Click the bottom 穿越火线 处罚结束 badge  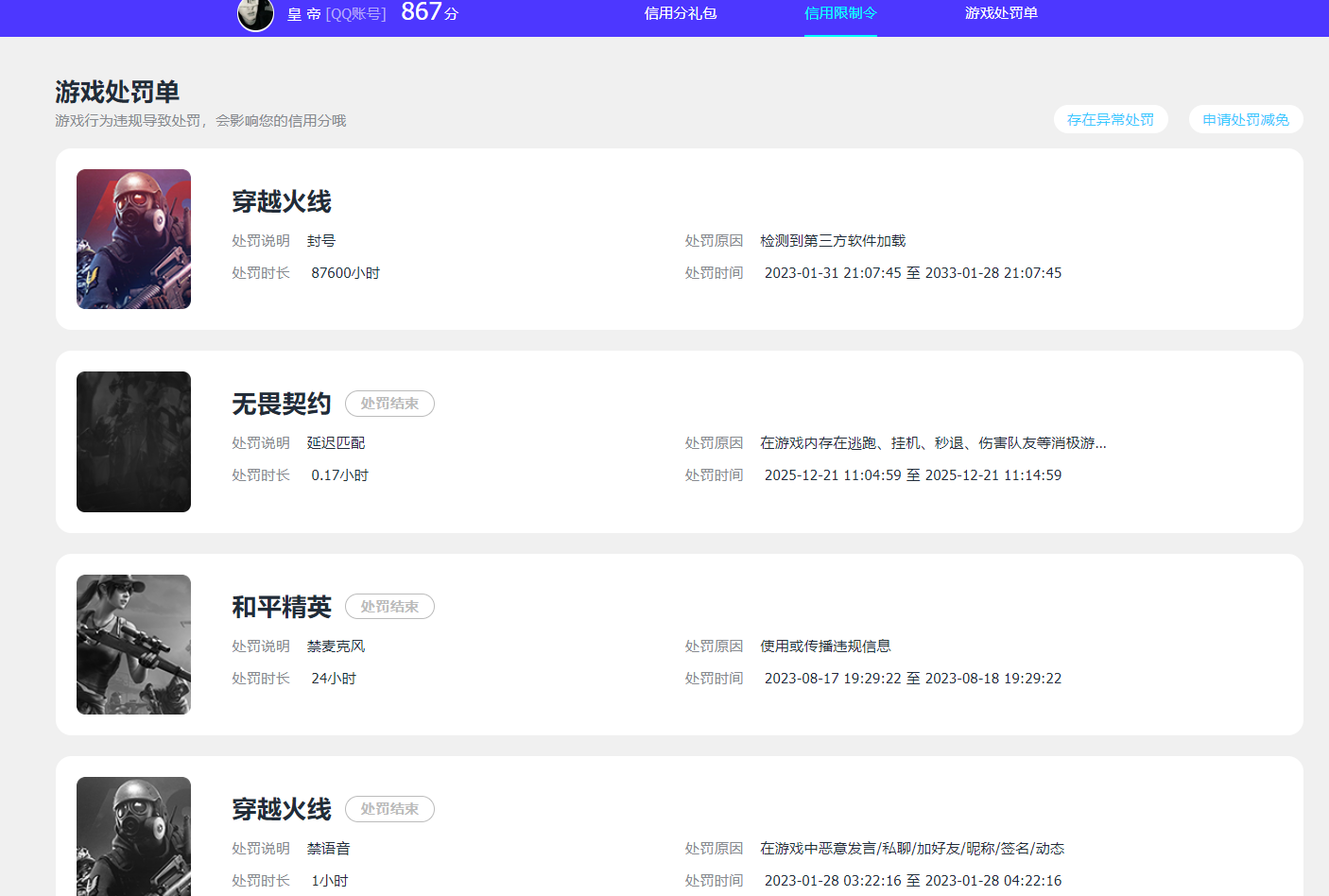point(389,809)
